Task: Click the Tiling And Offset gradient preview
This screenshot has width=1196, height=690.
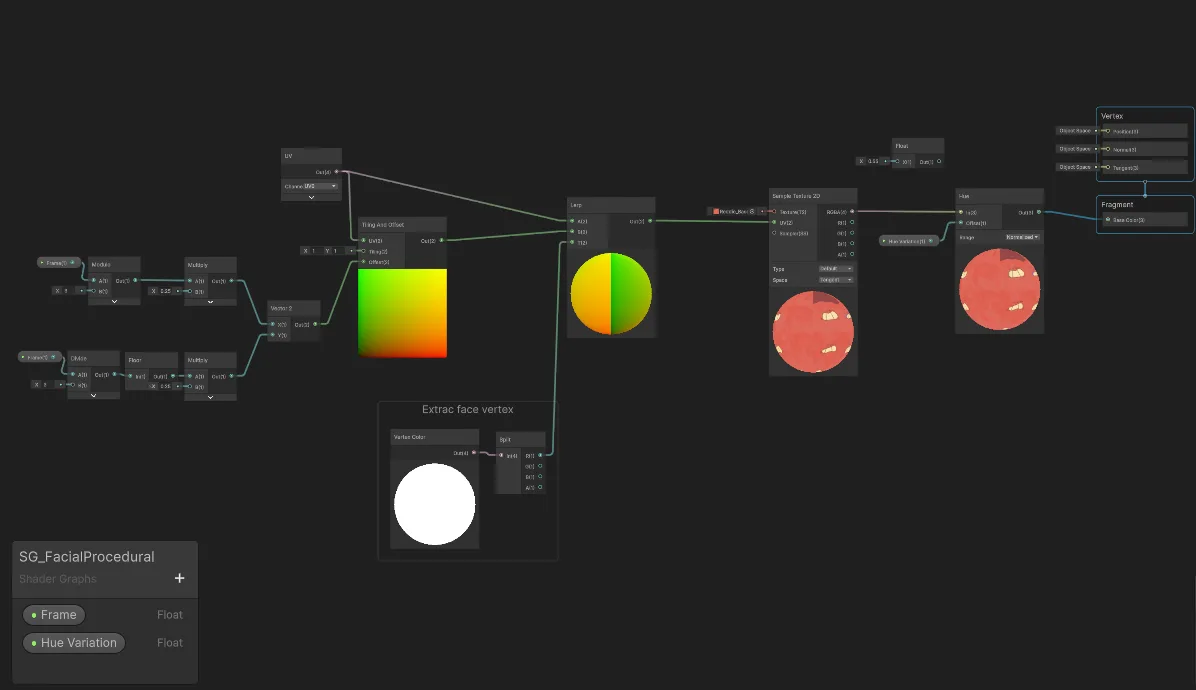Action: click(403, 313)
